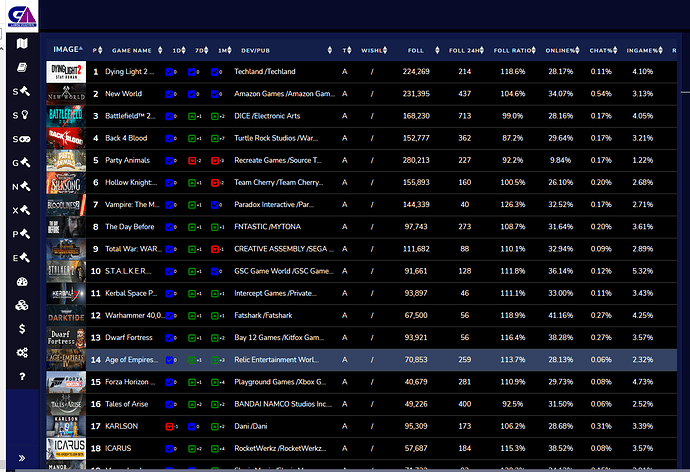Sort by 7D column header
The image size is (690, 472).
coord(202,50)
